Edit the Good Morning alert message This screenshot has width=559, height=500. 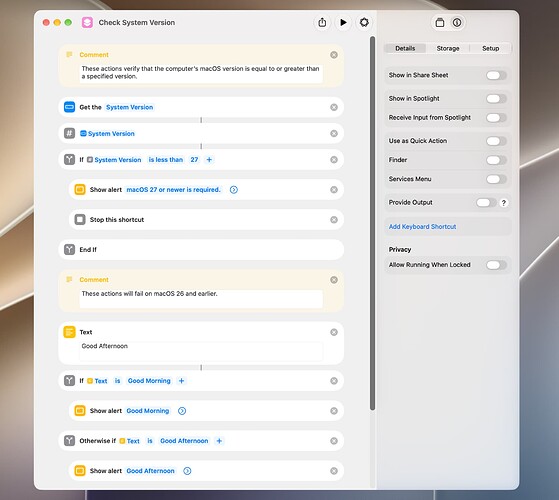pos(148,411)
